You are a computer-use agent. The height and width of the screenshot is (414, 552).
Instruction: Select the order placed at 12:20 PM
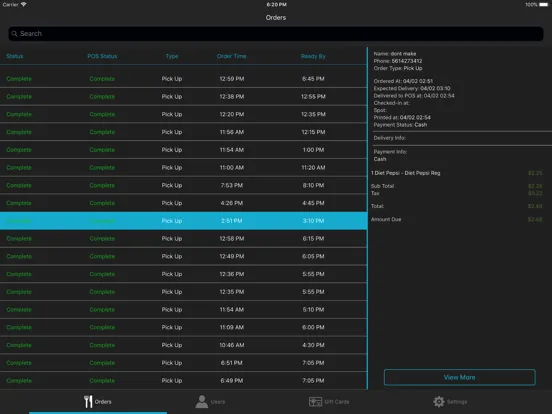pos(183,114)
